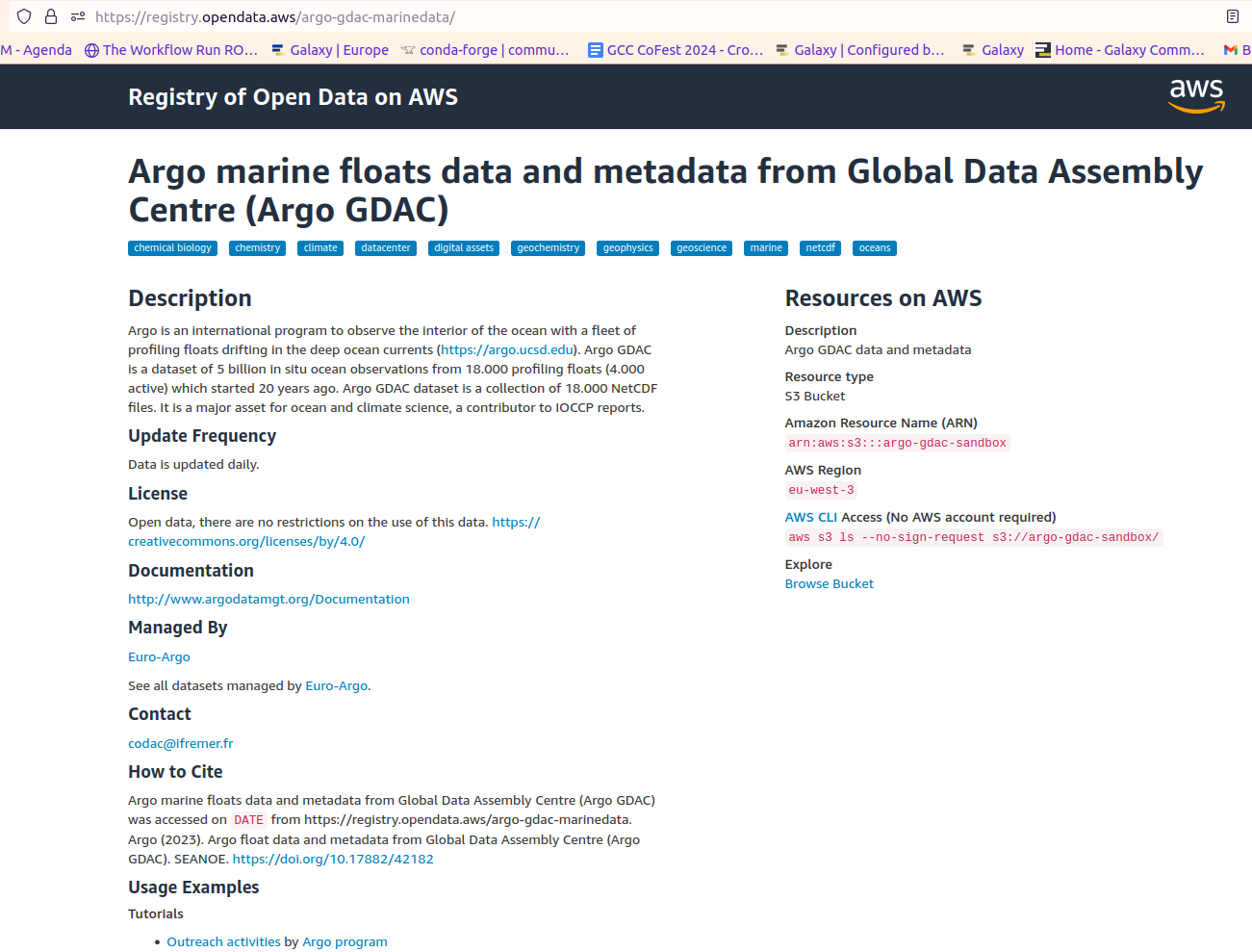Open the AWS CLI link
The width and height of the screenshot is (1252, 952).
coord(811,517)
